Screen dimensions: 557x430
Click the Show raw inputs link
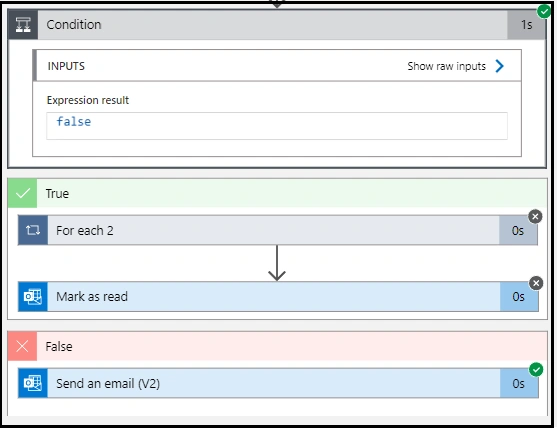[447, 66]
